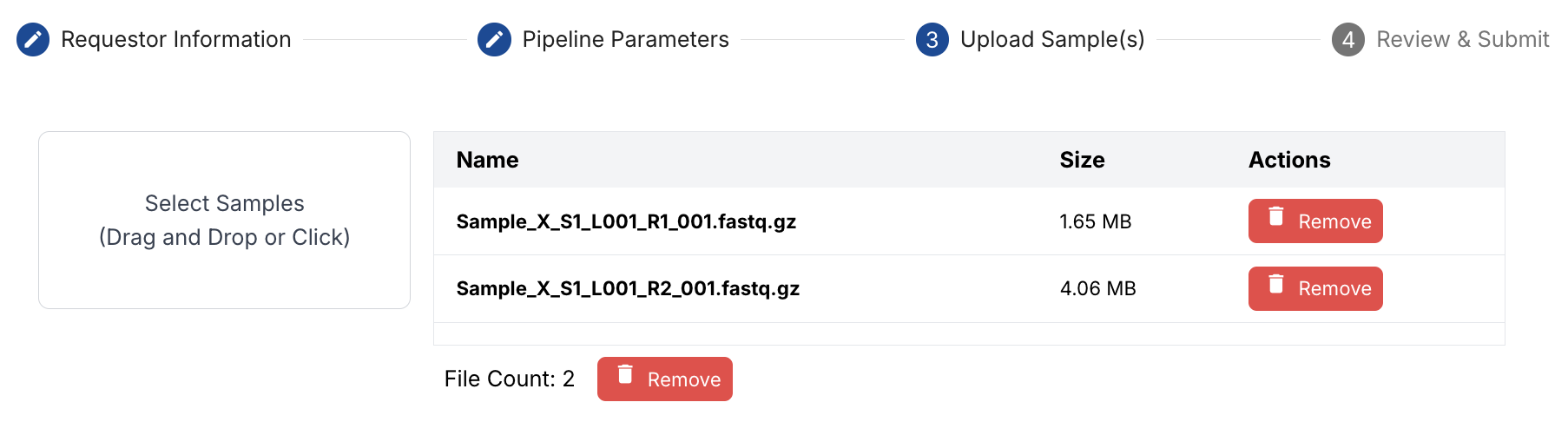Select the Sample_X_S1_L001_R1_001.fastq.gz file name
Image resolution: width=1568 pixels, height=422 pixels.
(626, 222)
